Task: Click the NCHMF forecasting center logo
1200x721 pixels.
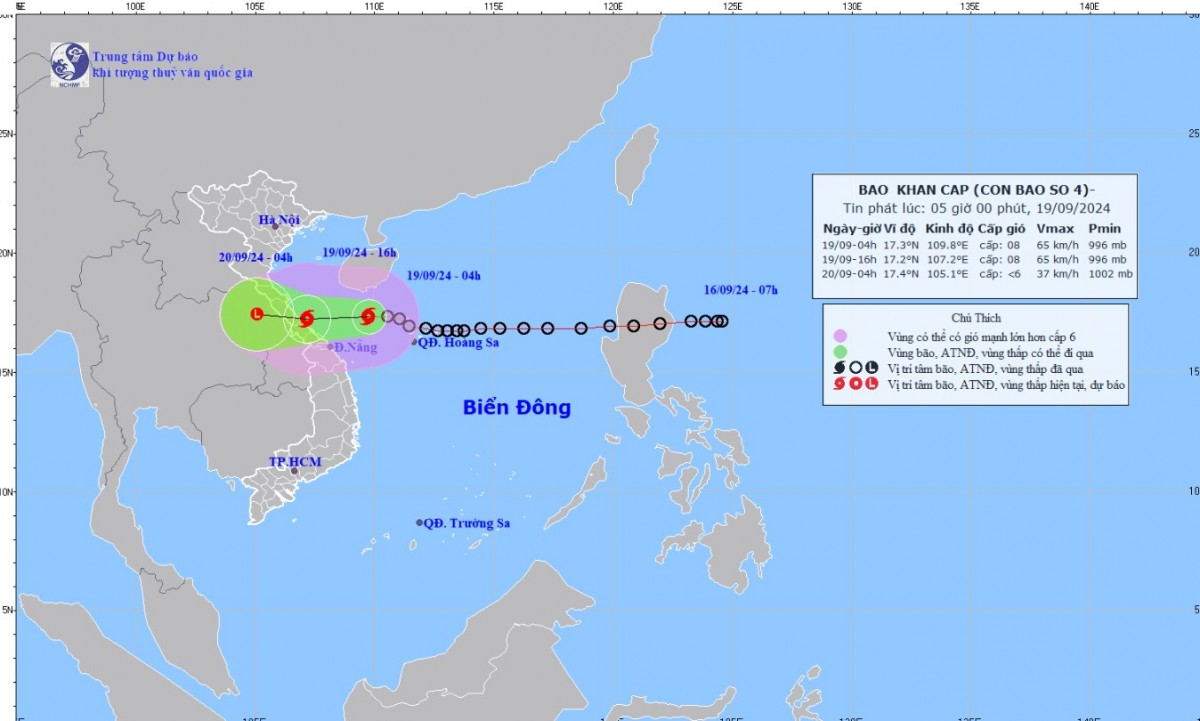Action: [x=69, y=62]
